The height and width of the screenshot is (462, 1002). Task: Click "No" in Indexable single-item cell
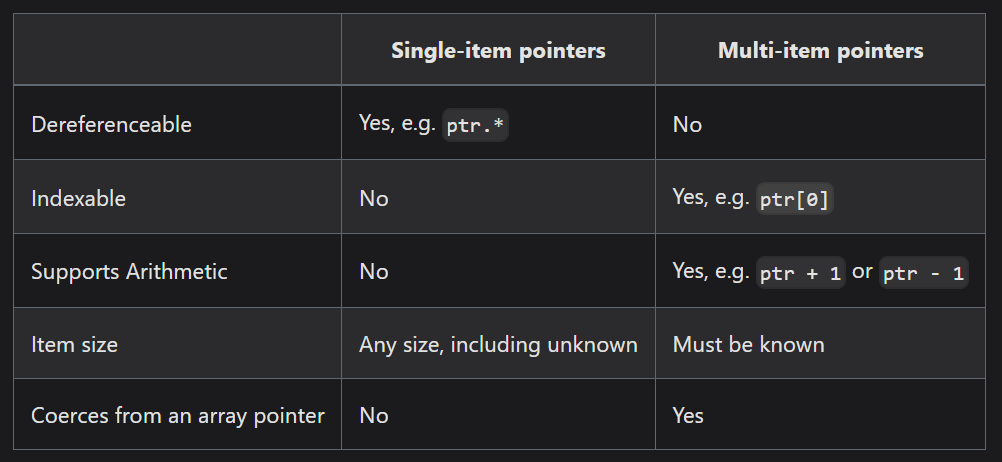coord(373,198)
